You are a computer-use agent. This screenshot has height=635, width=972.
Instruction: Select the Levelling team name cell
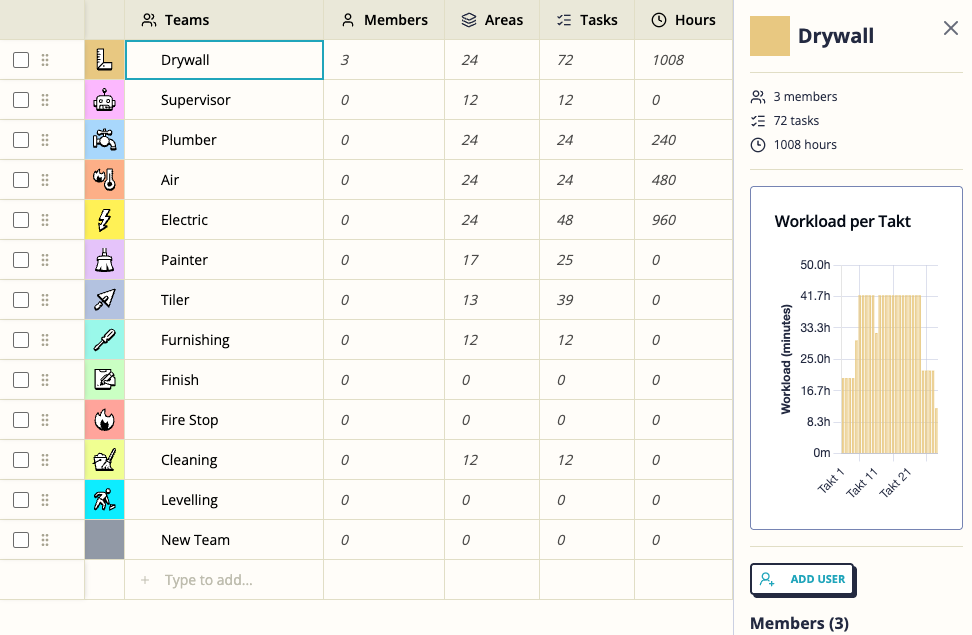click(224, 500)
